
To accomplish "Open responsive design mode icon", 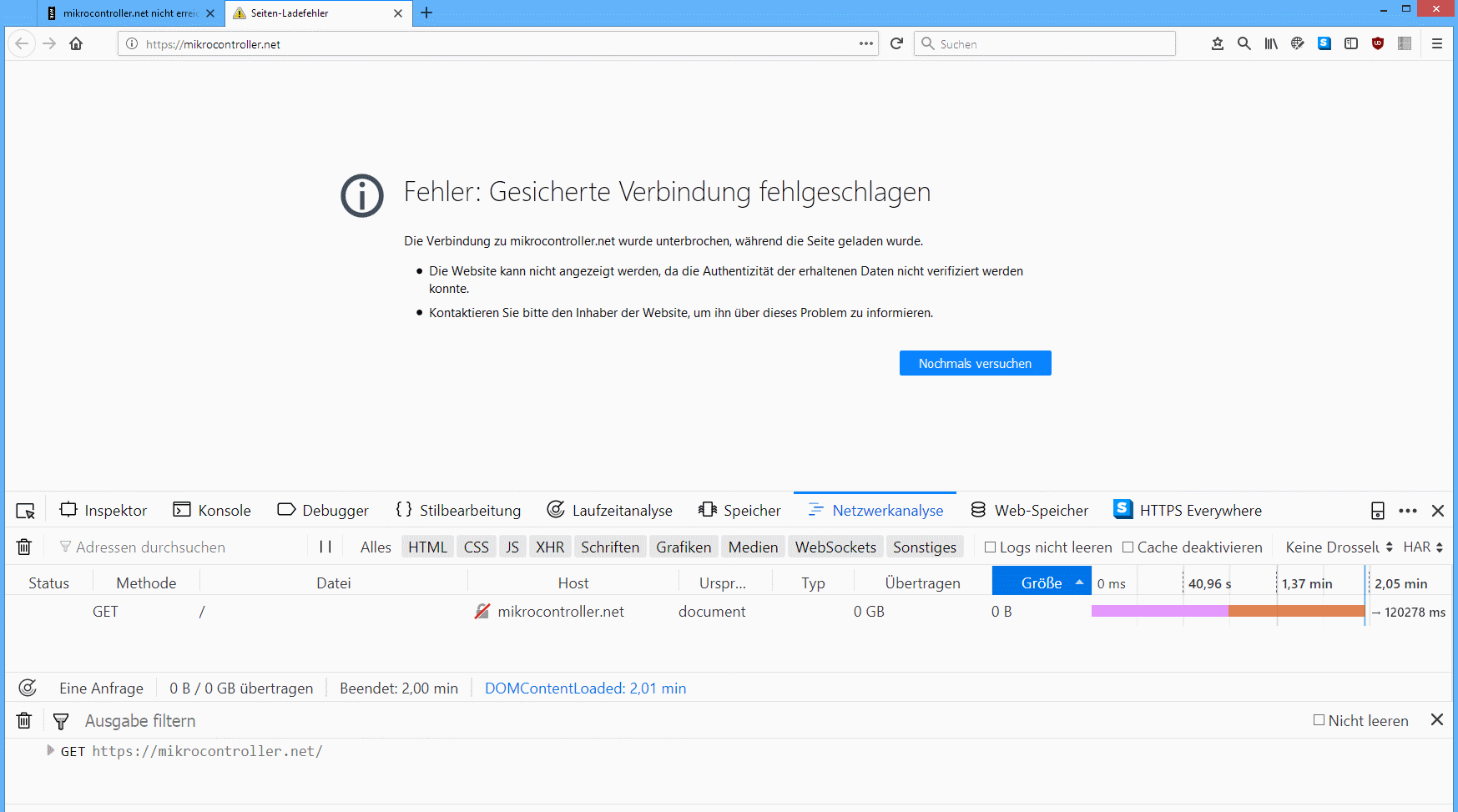I will click(1378, 511).
